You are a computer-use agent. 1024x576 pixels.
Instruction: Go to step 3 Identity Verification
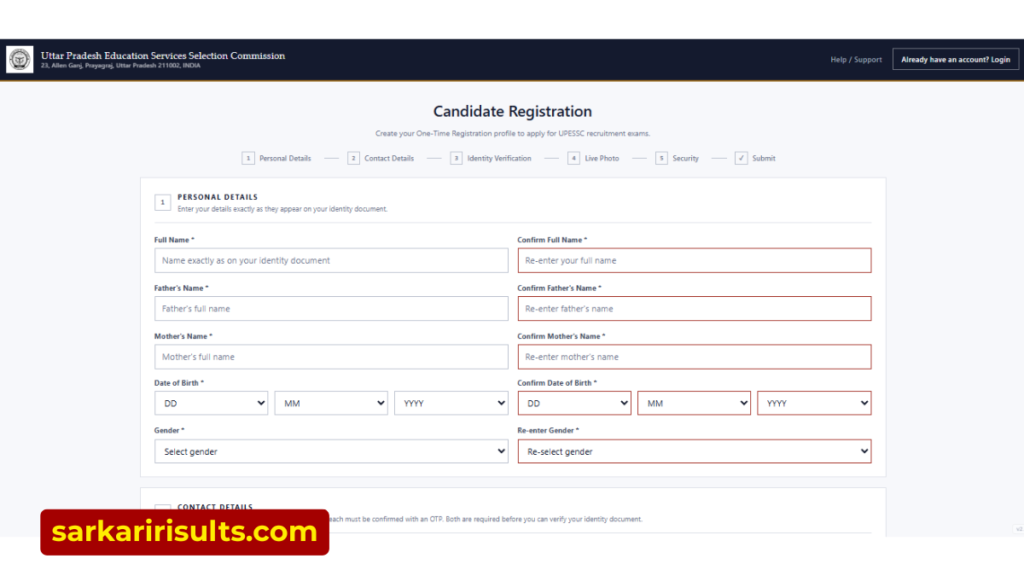(490, 158)
